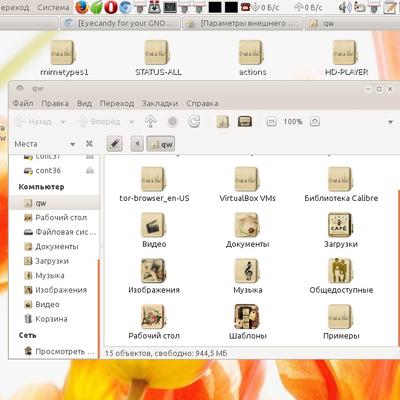Select qw in the Places sidebar
Screen dimensions: 400x400
[x=54, y=203]
